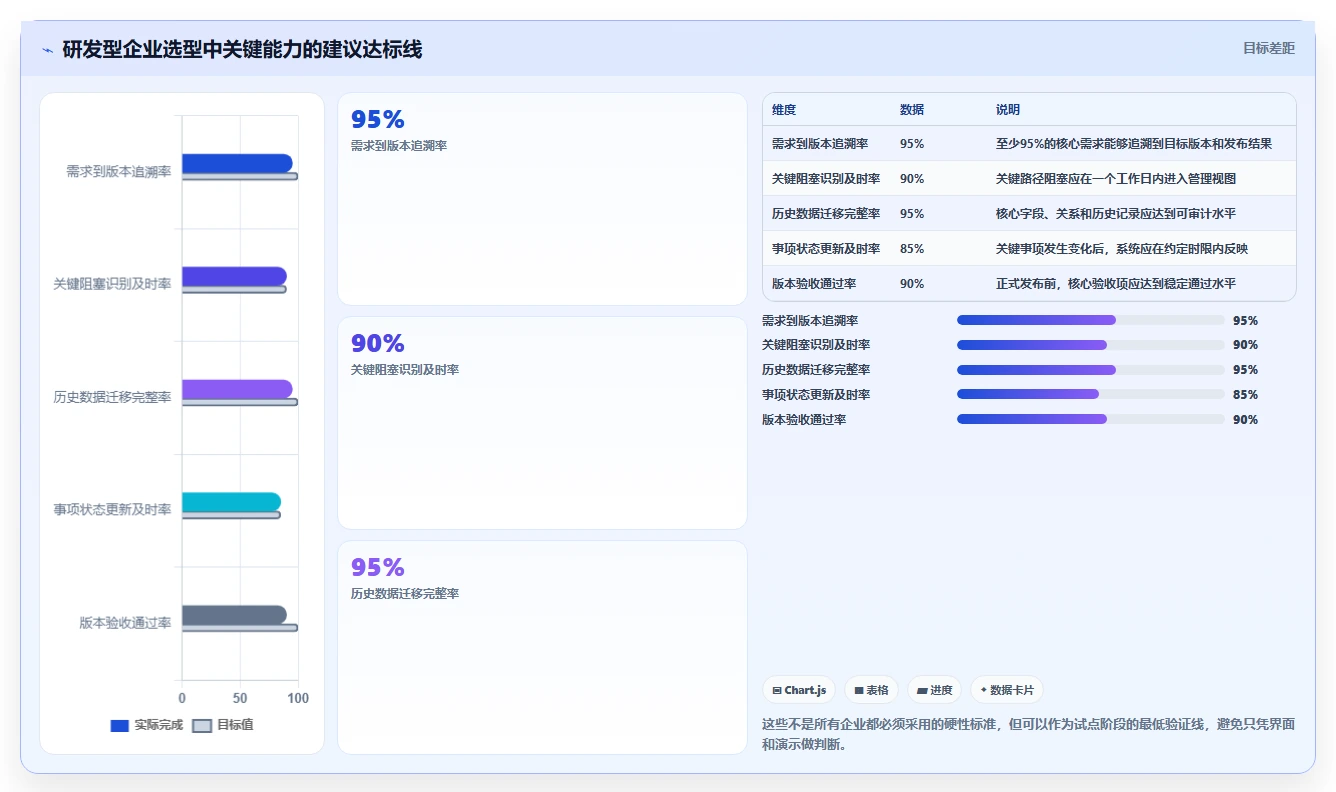Click the chart axis label 关键阻塞识别及时率

112,284
